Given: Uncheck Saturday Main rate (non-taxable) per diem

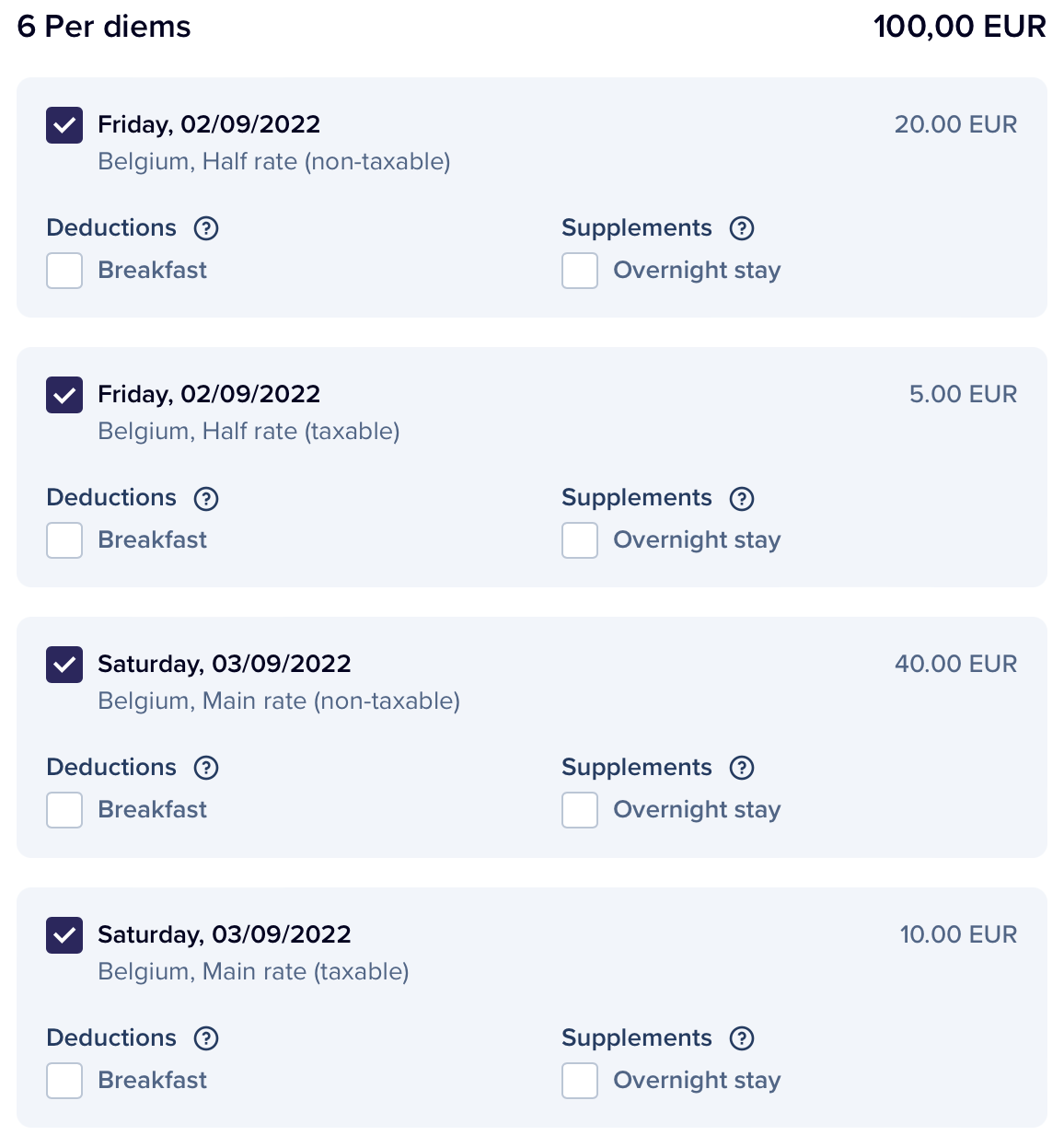Looking at the screenshot, I should 64,665.
